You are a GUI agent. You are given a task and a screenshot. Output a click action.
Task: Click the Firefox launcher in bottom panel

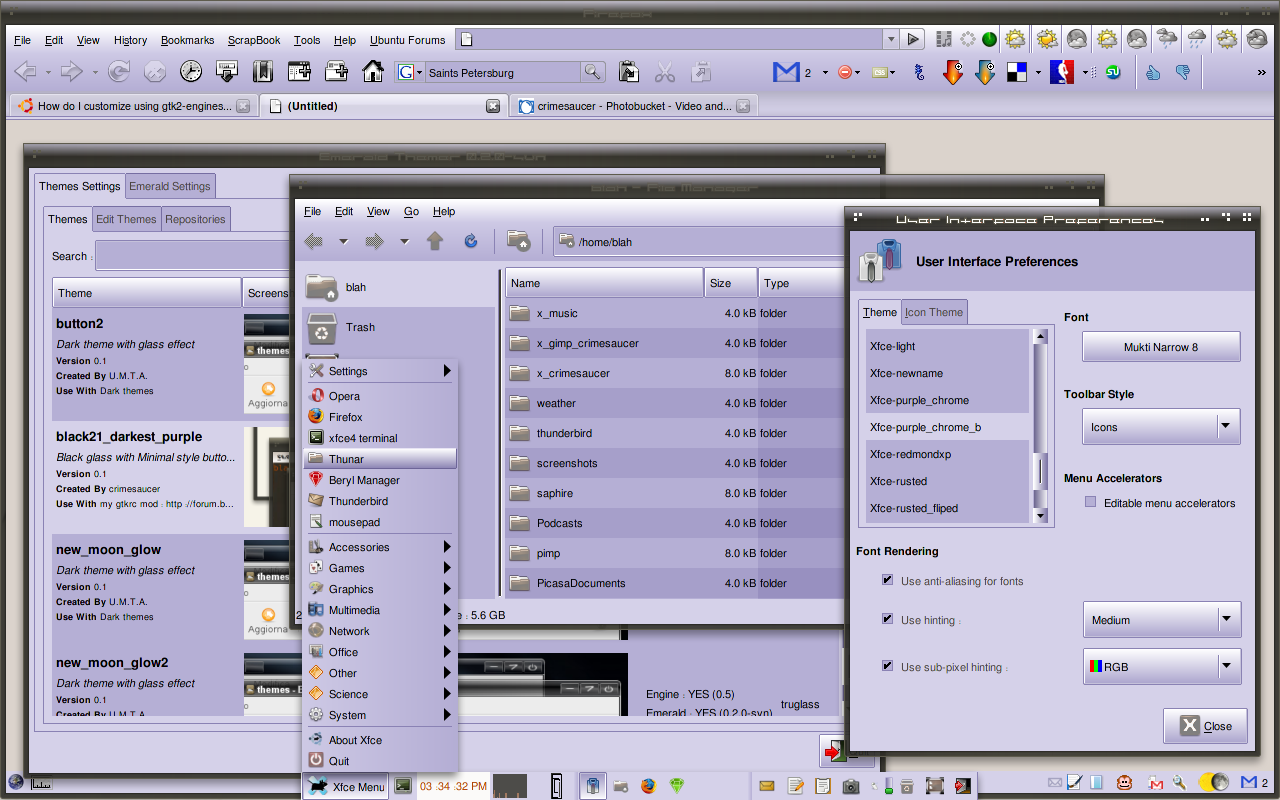point(647,786)
